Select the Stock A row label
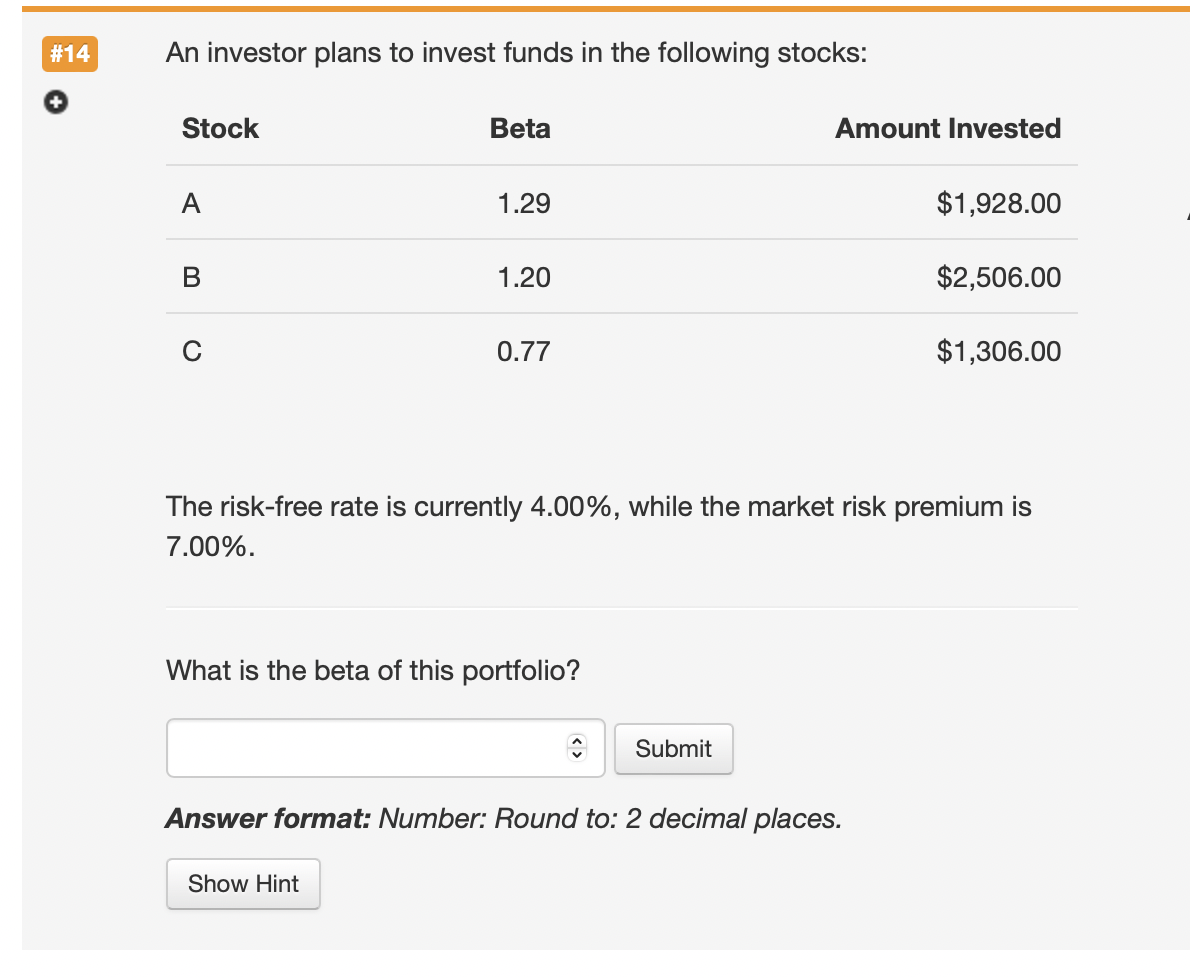The height and width of the screenshot is (978, 1190). pyautogui.click(x=191, y=204)
